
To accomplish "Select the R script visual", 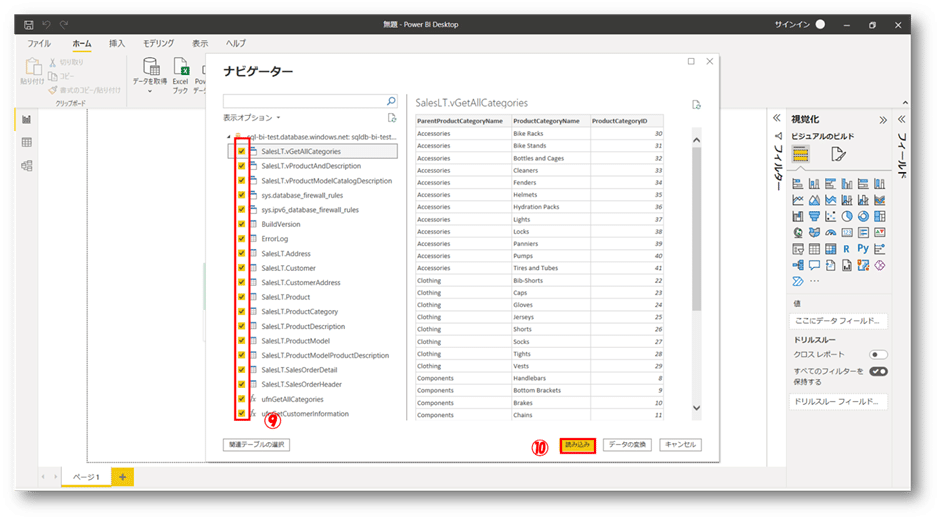I will tap(846, 249).
